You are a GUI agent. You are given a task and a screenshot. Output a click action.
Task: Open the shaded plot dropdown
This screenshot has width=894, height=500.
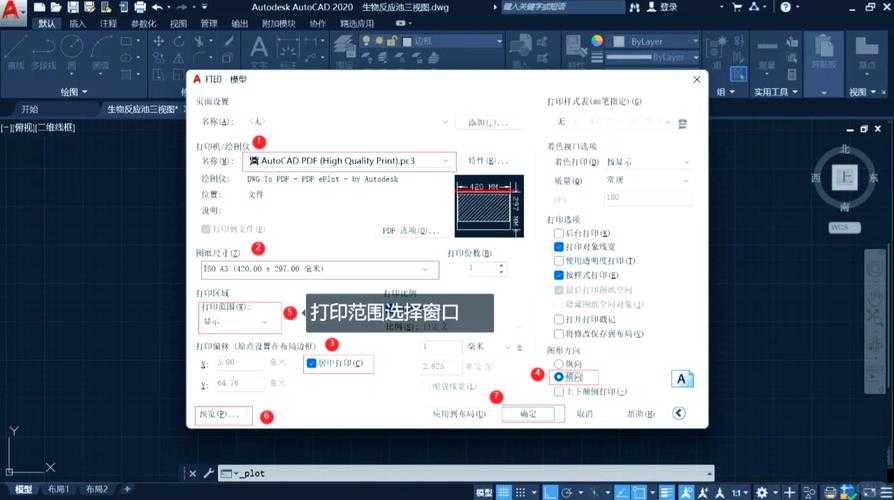tap(648, 162)
